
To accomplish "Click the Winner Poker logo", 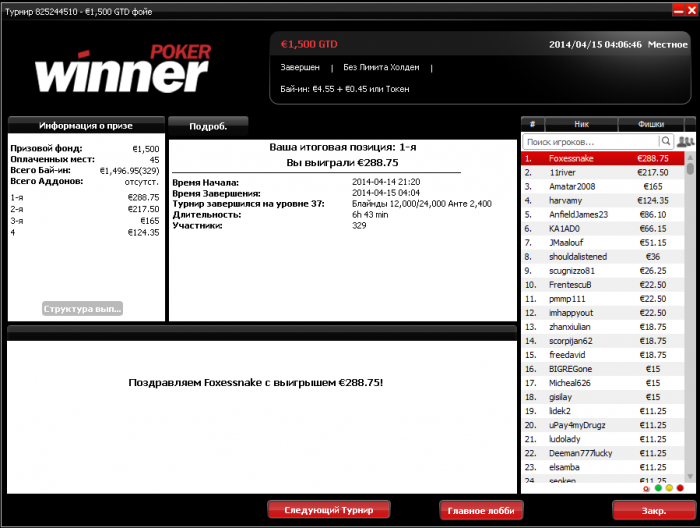I will point(123,68).
